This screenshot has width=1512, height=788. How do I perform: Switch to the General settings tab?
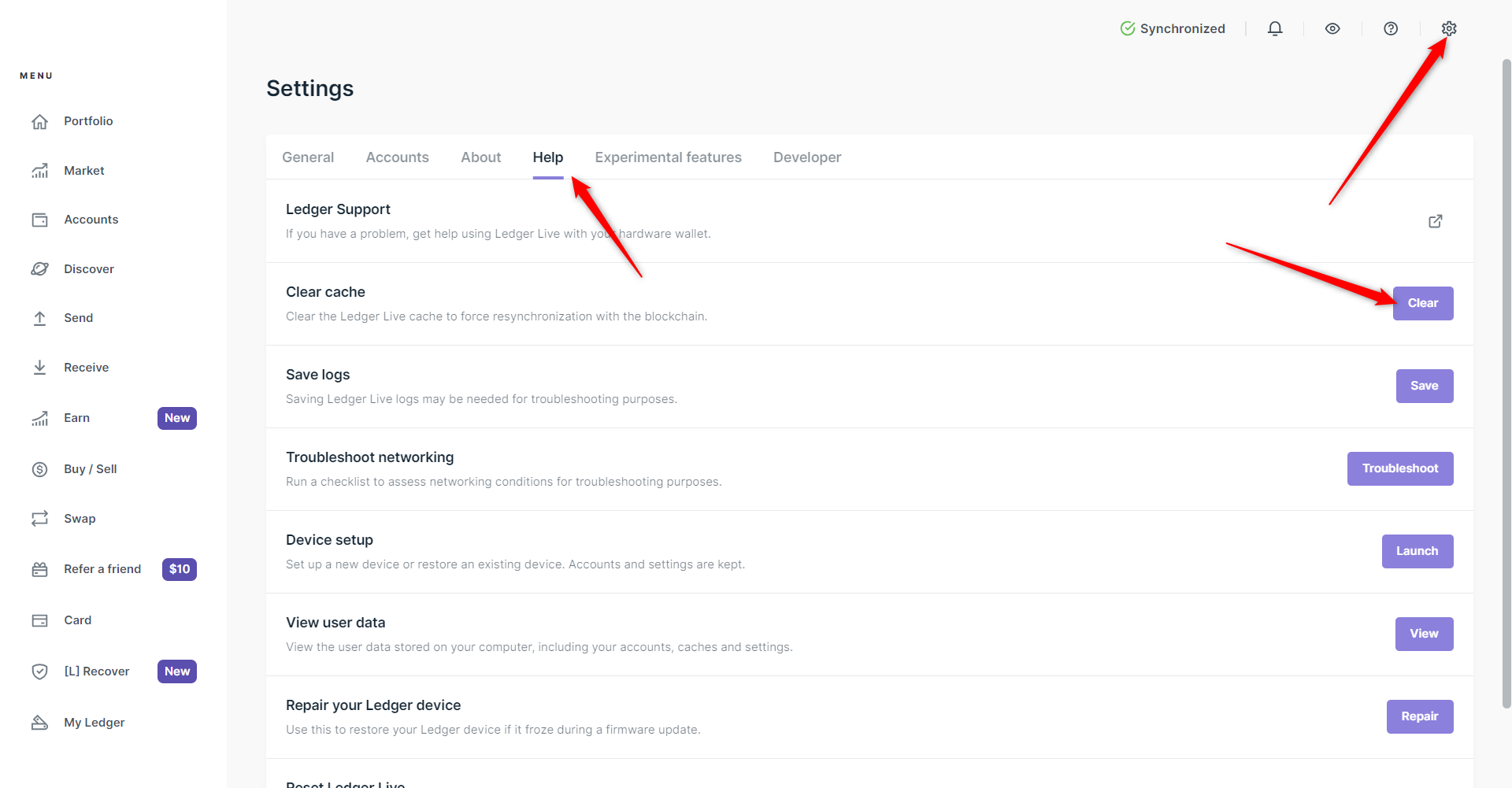click(308, 157)
